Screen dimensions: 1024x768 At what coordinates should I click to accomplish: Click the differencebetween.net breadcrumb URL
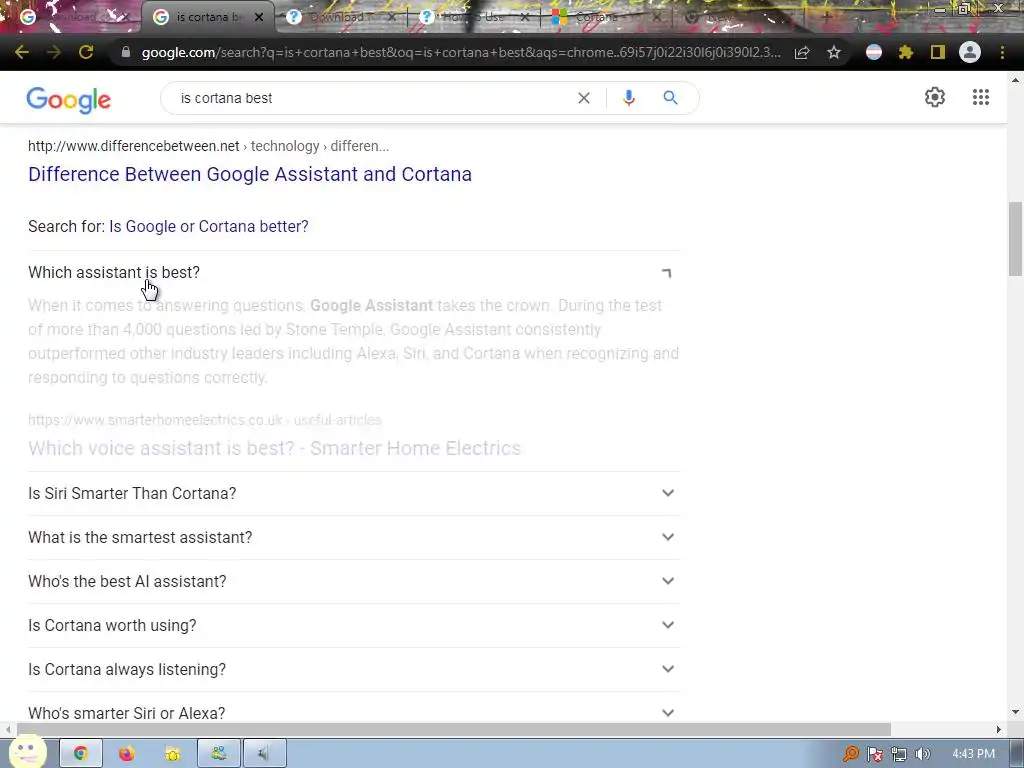click(x=208, y=146)
